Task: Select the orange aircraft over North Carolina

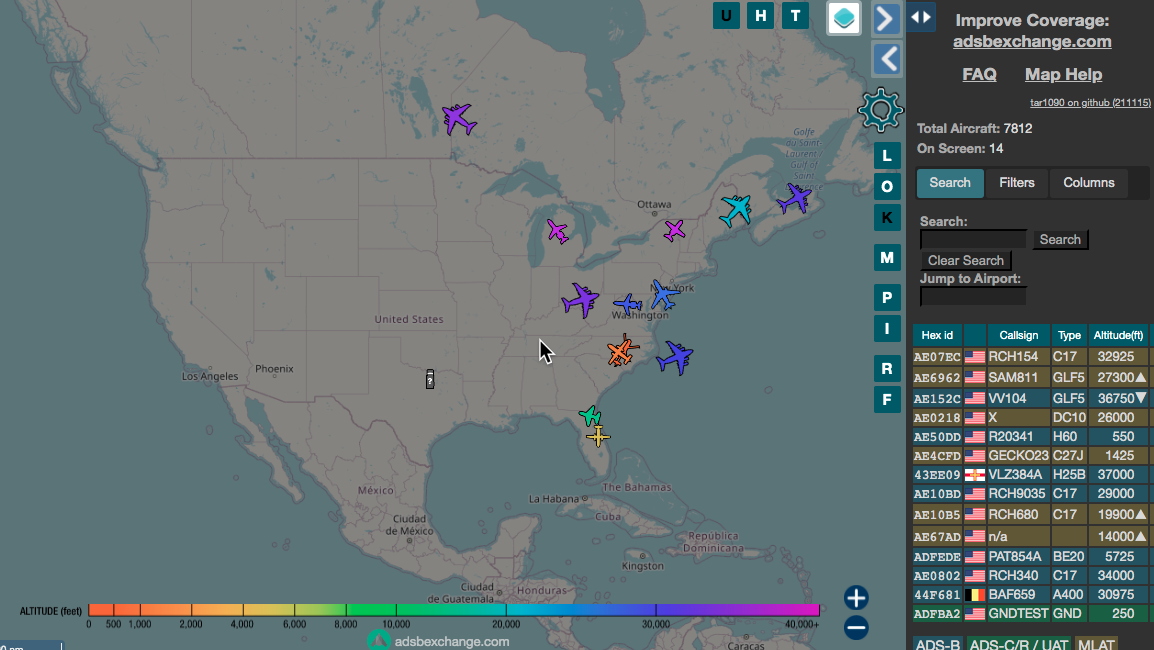Action: pos(623,350)
